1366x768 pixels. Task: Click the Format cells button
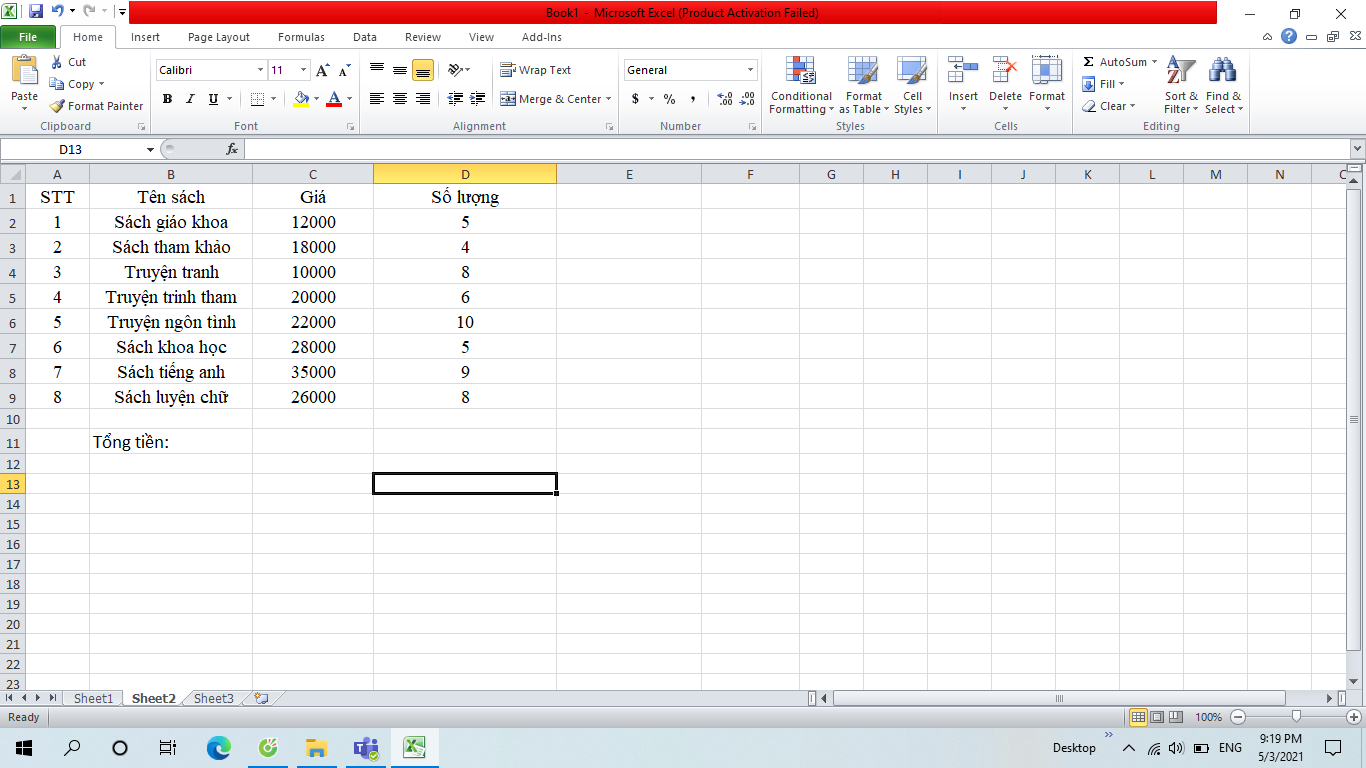[x=1047, y=85]
